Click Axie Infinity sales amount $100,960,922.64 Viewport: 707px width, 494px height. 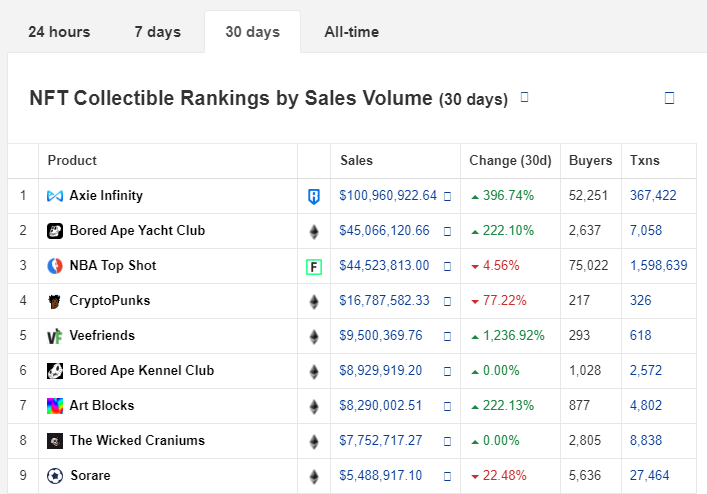coord(388,195)
